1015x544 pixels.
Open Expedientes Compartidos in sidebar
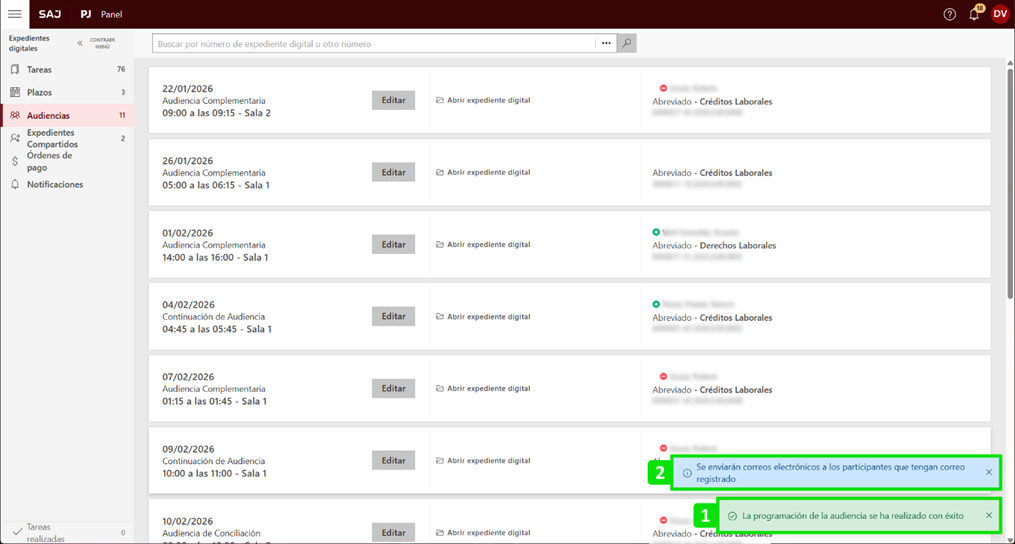pos(52,138)
